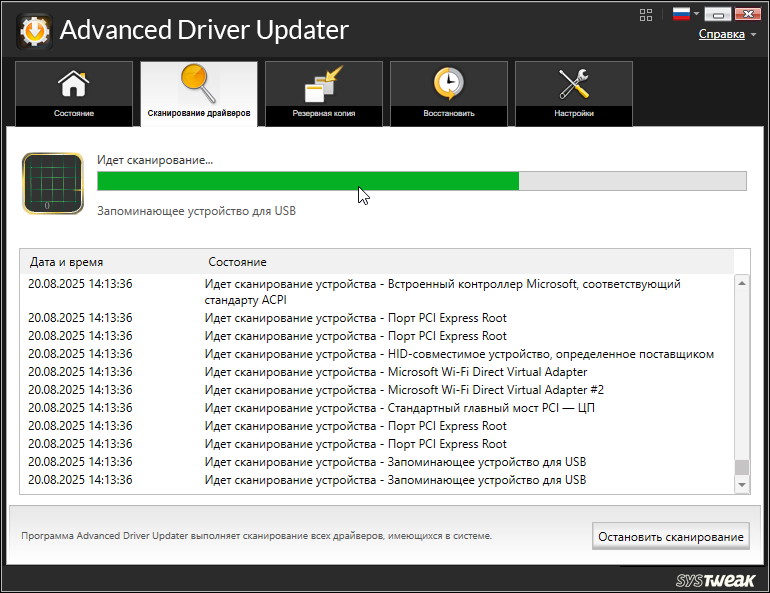Click the 'Advanced Driver Updater' title text
Screen dimensions: 770x593
point(204,30)
